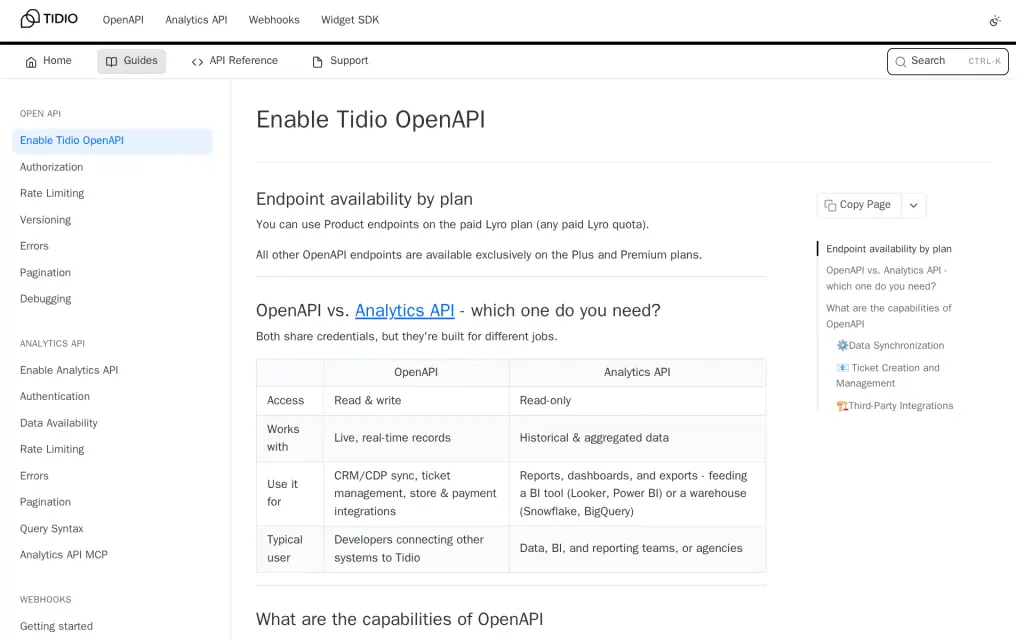Open the Webhooks top navigation item
Image resolution: width=1024 pixels, height=640 pixels.
(274, 20)
